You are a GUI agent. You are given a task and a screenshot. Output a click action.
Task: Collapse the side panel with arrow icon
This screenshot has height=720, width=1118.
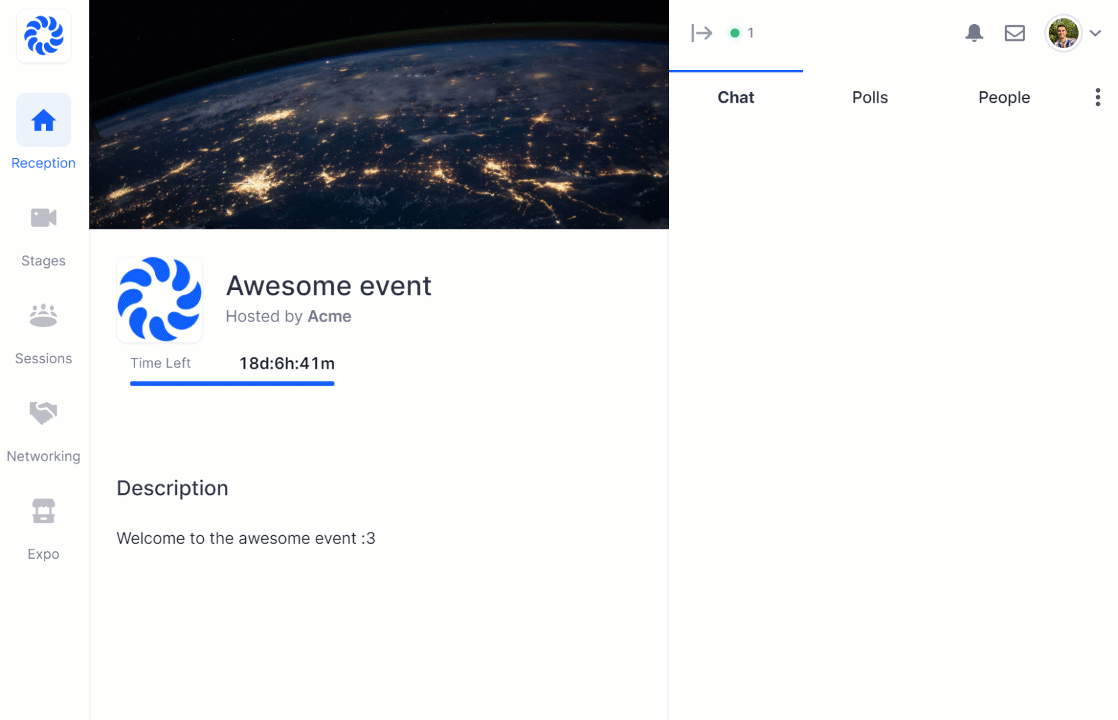click(702, 33)
